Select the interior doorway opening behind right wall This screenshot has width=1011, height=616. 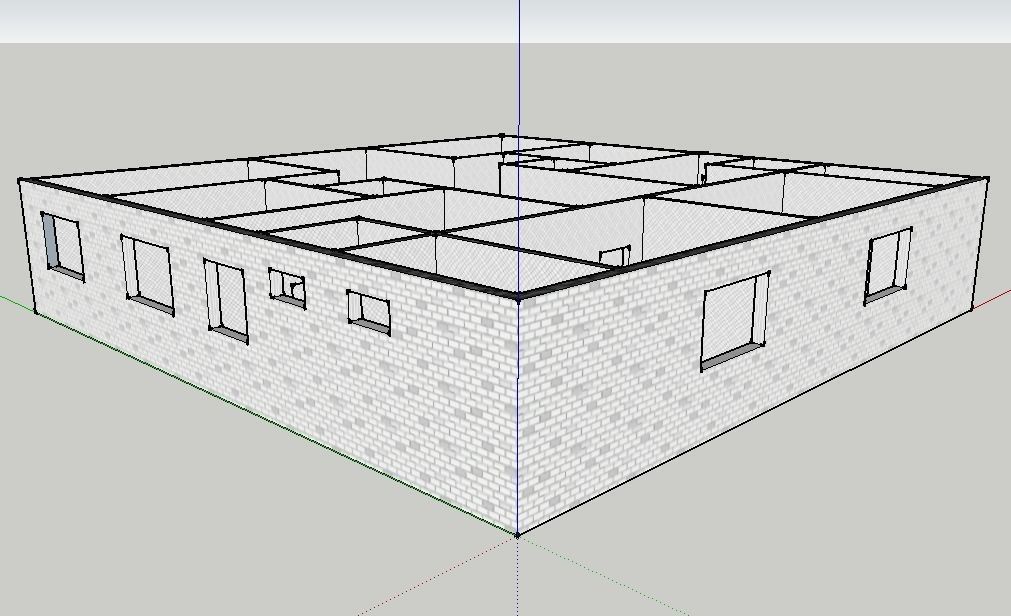tap(614, 256)
